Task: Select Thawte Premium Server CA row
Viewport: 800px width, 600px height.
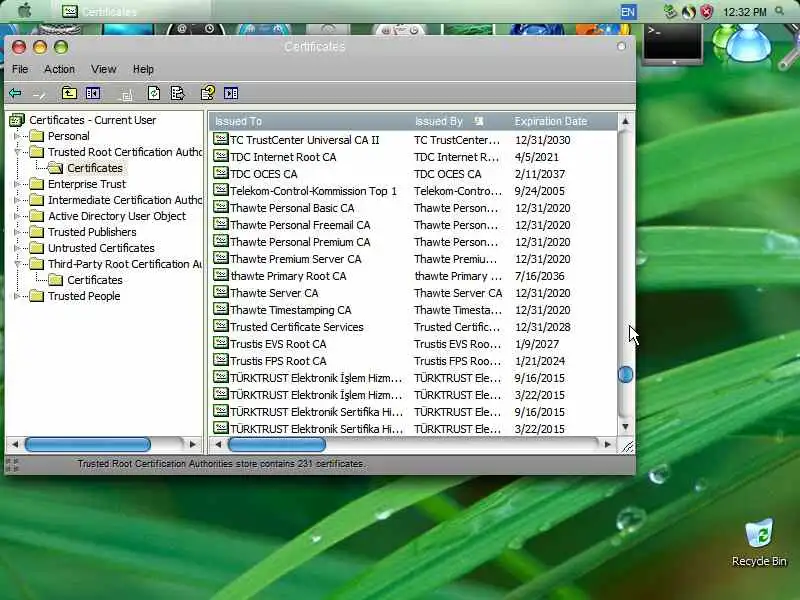Action: pos(413,259)
